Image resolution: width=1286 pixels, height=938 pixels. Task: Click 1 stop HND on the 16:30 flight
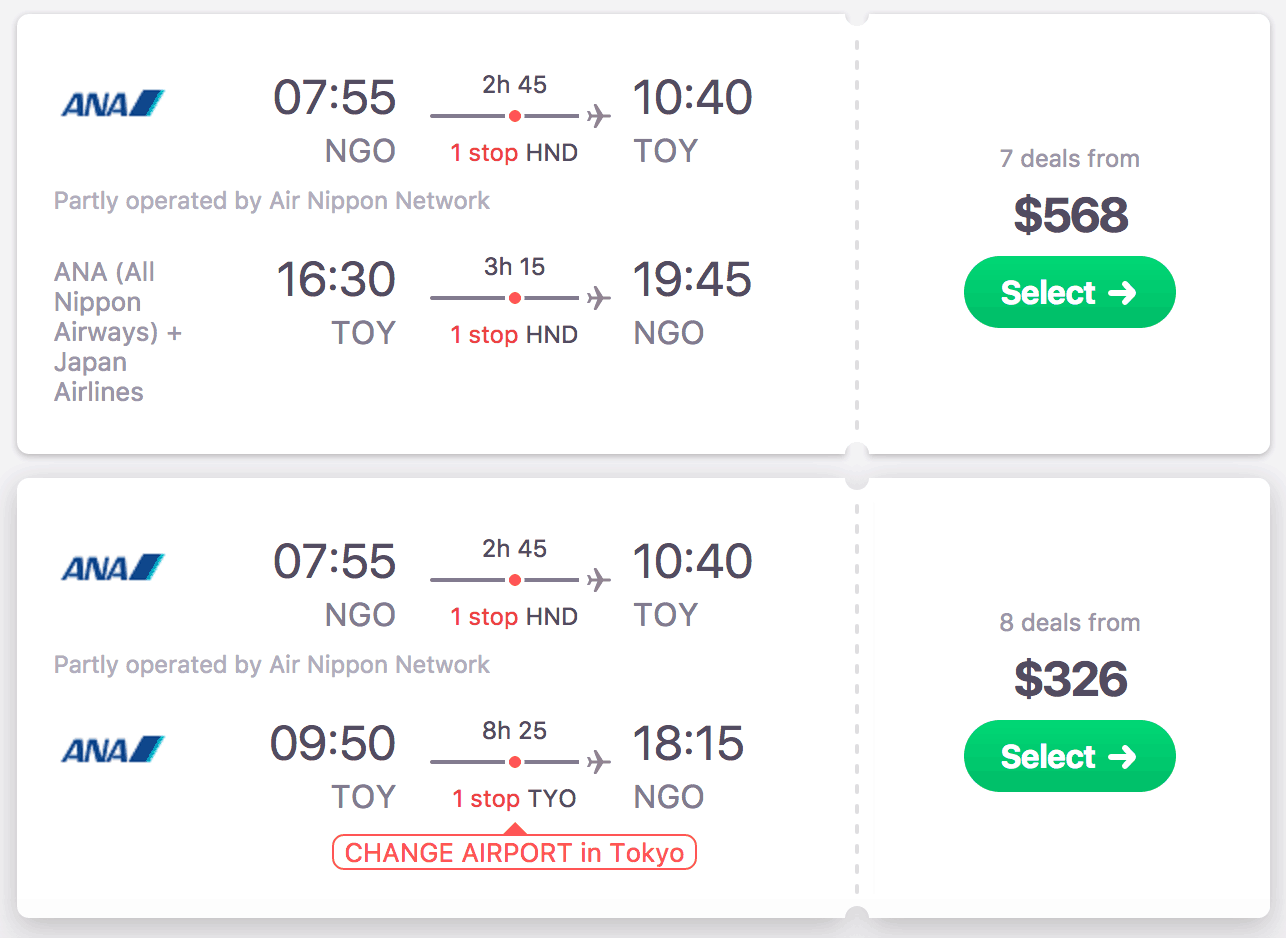[514, 334]
